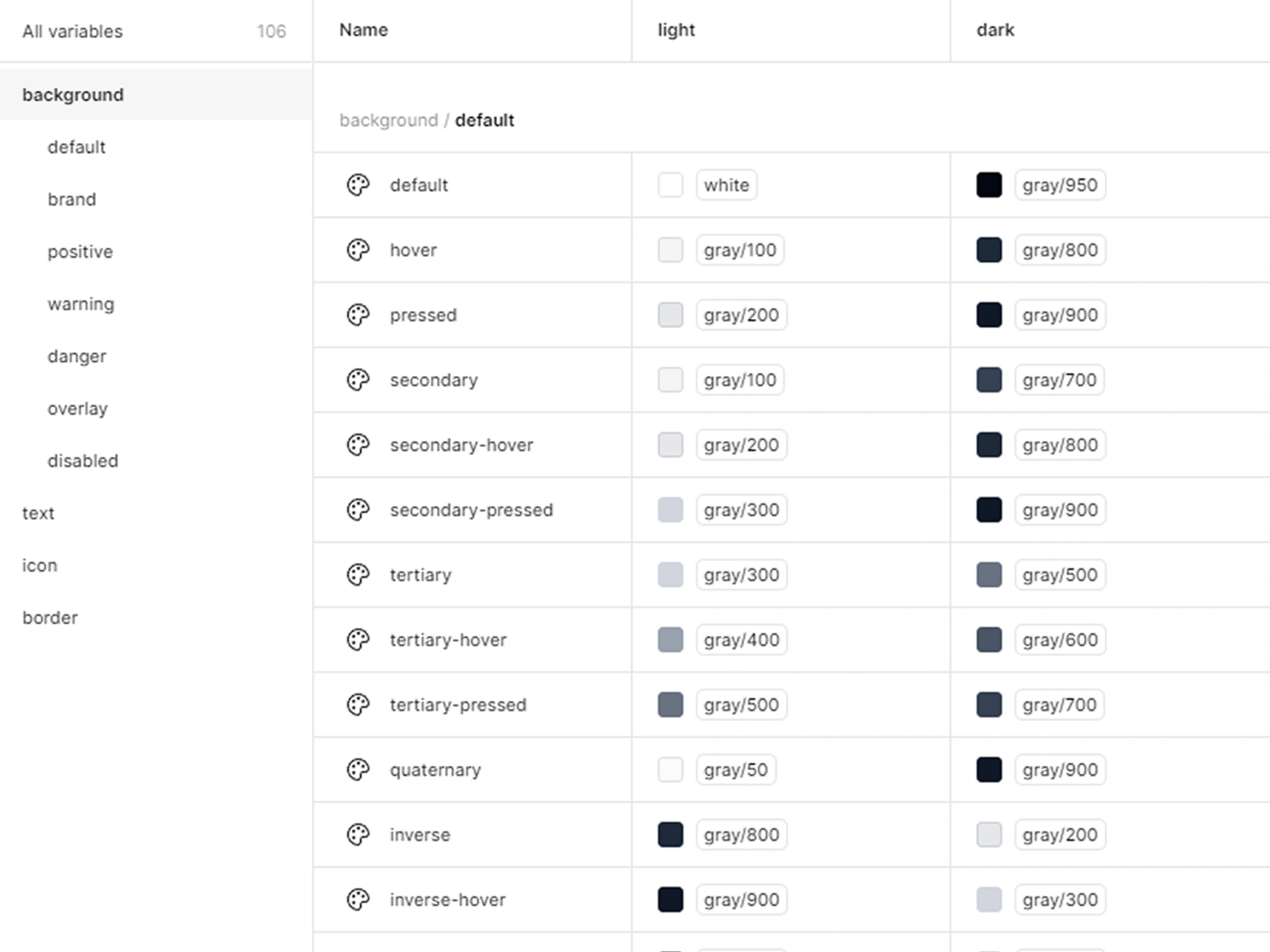Click palette icon on inverse-hover row
This screenshot has height=952, width=1270.
(357, 899)
